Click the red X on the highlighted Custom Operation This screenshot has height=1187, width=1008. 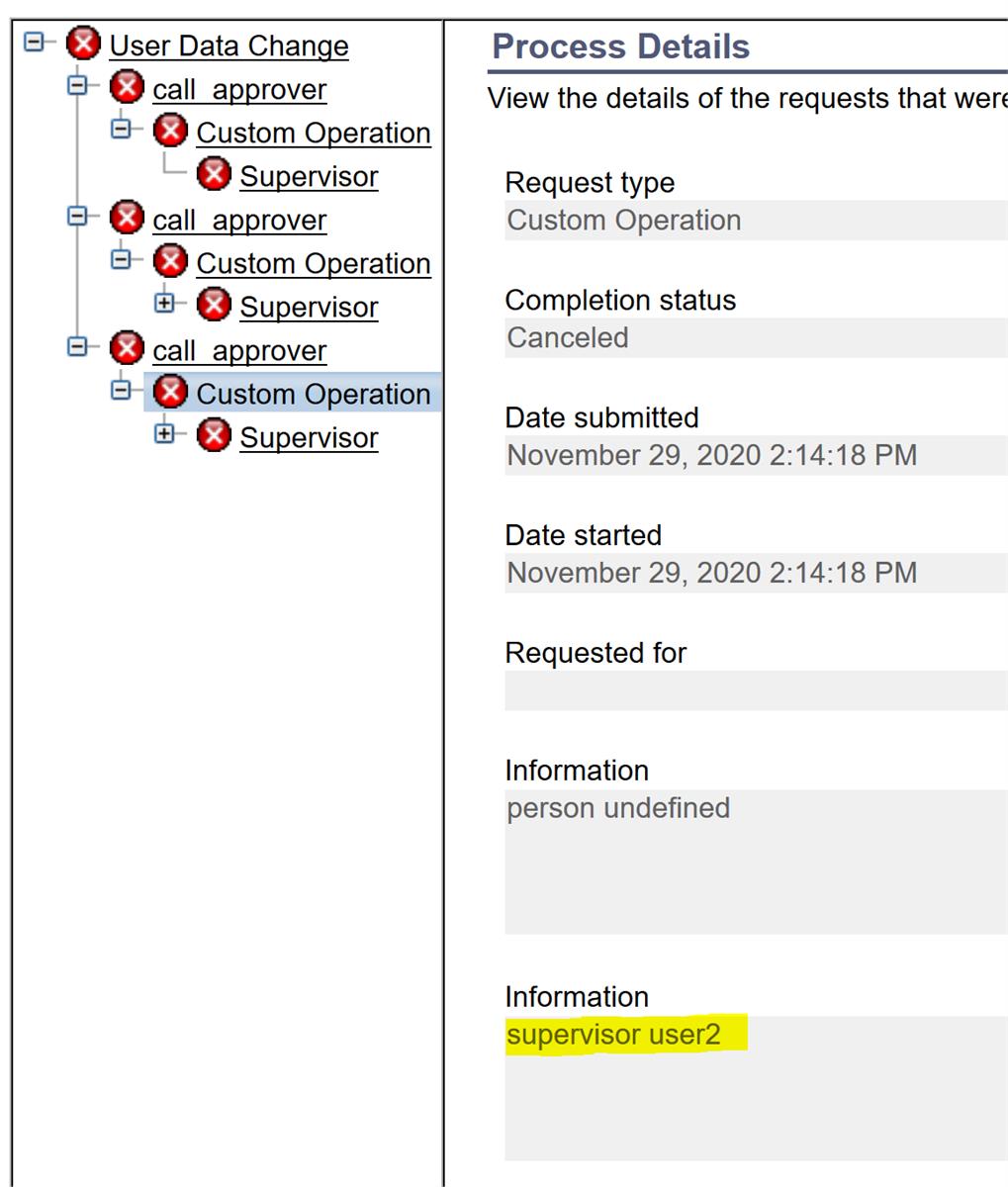pyautogui.click(x=171, y=393)
